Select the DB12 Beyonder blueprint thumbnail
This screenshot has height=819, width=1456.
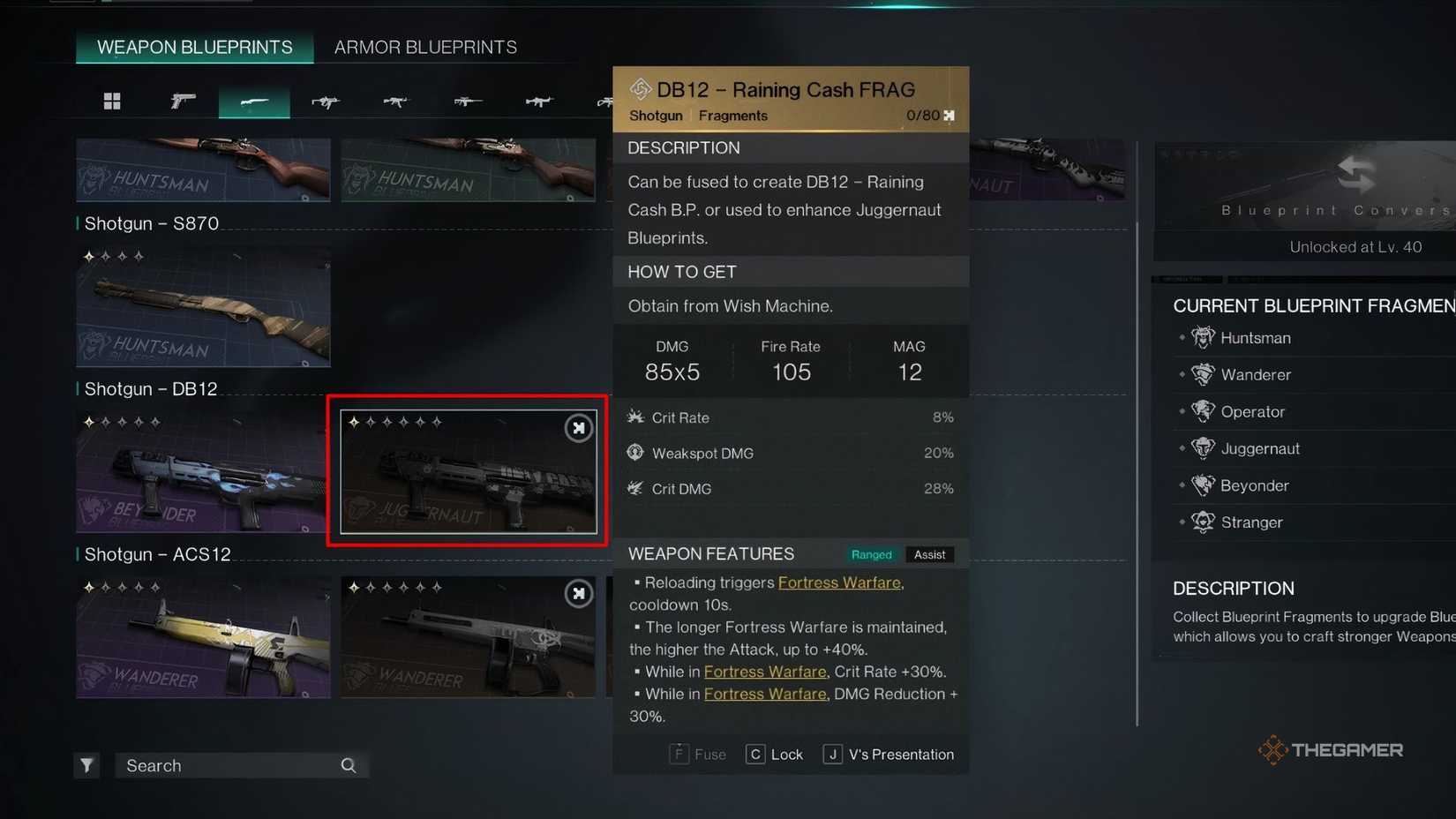[201, 472]
